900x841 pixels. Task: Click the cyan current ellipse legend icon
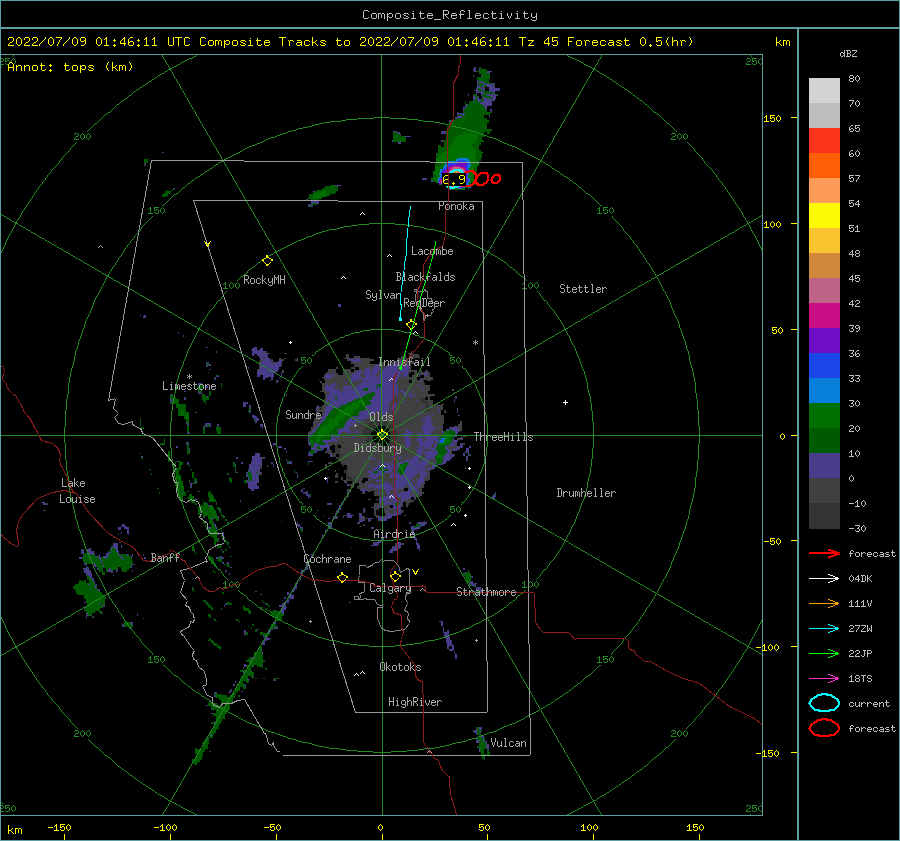[x=824, y=703]
